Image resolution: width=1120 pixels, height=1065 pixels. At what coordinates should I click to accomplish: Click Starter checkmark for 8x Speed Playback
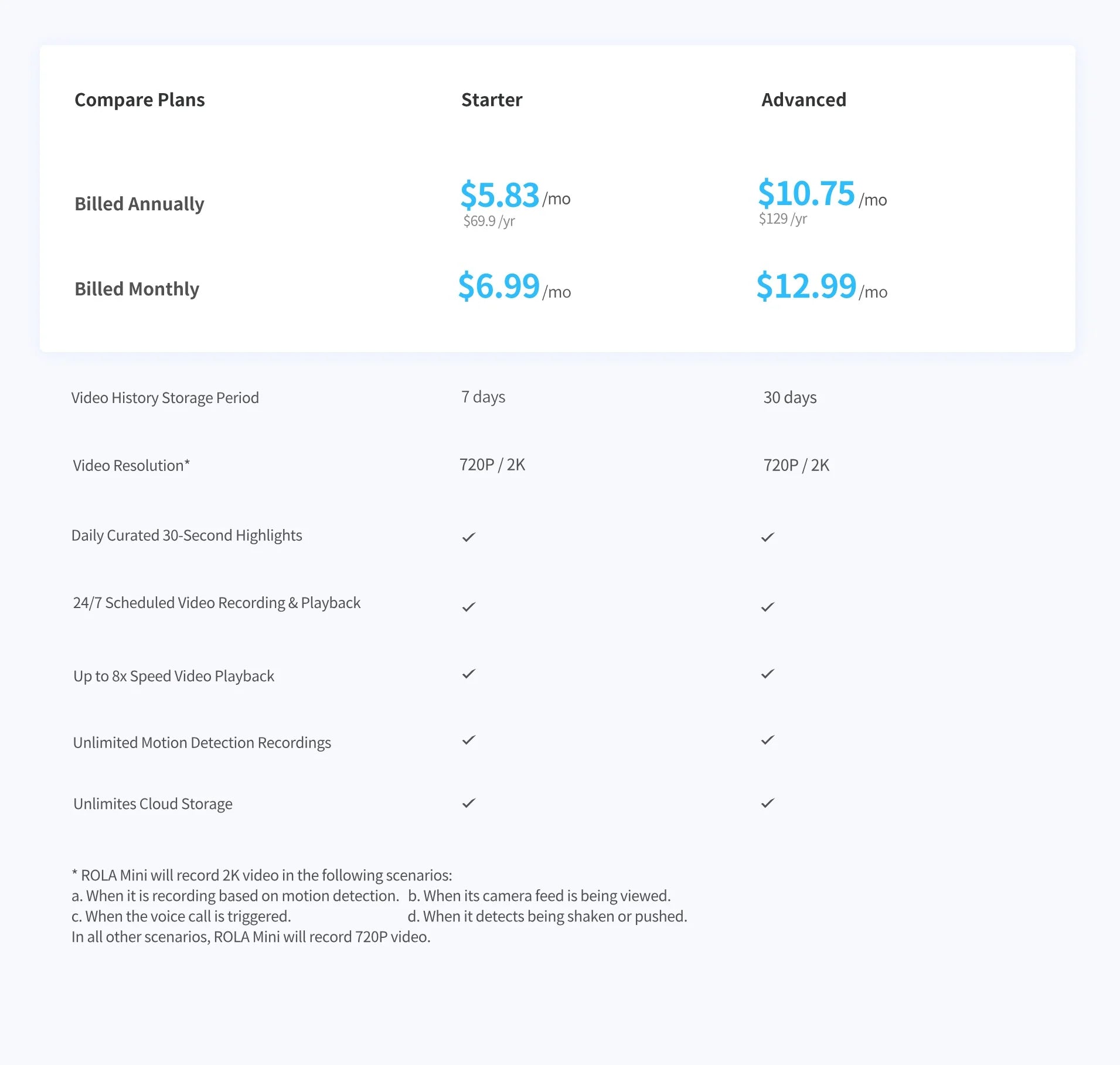coord(468,674)
